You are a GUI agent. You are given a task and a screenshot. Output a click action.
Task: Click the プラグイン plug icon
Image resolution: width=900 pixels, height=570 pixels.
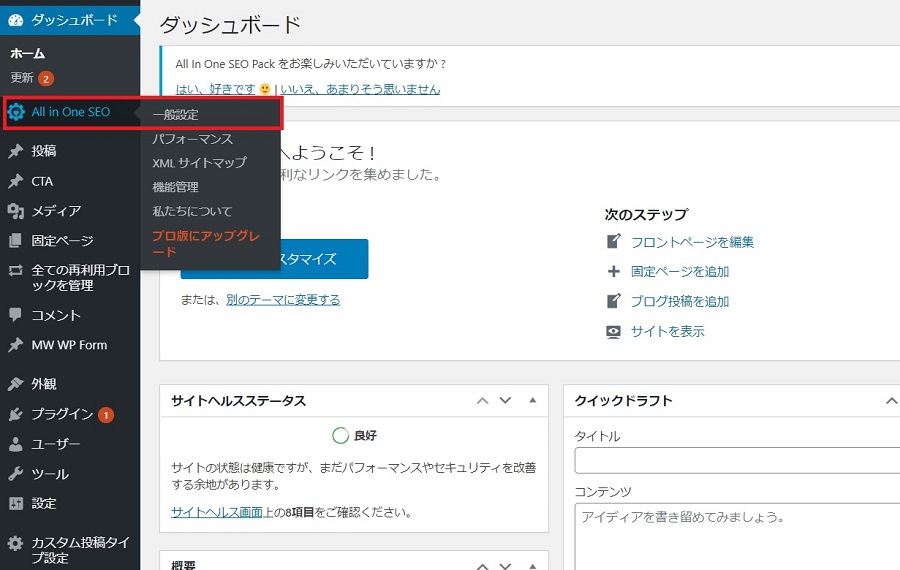pos(15,414)
